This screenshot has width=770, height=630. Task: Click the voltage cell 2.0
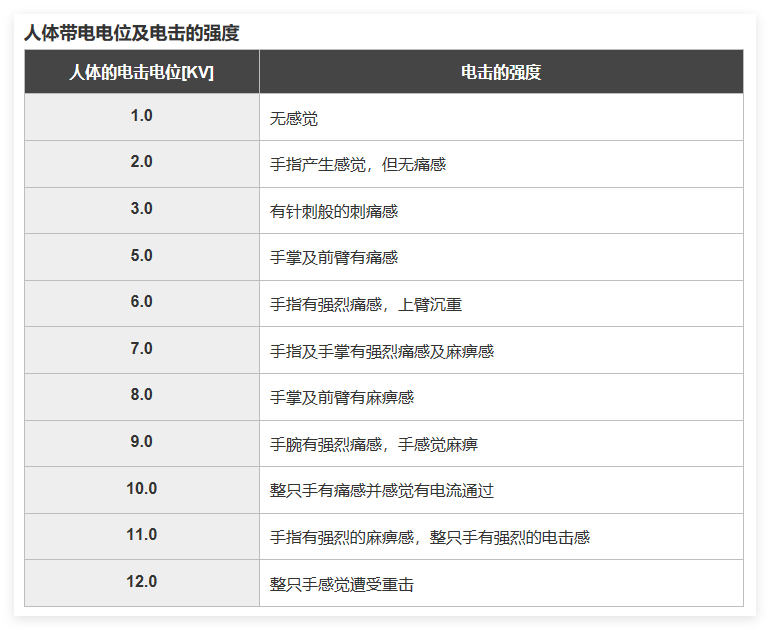[141, 164]
